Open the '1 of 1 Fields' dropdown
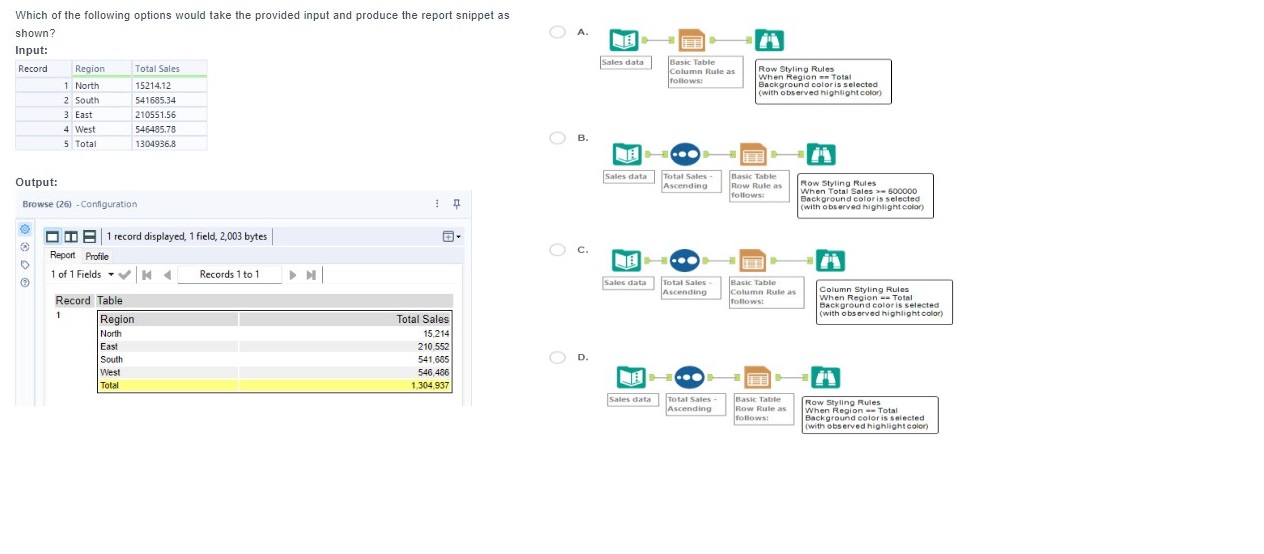 (82, 274)
